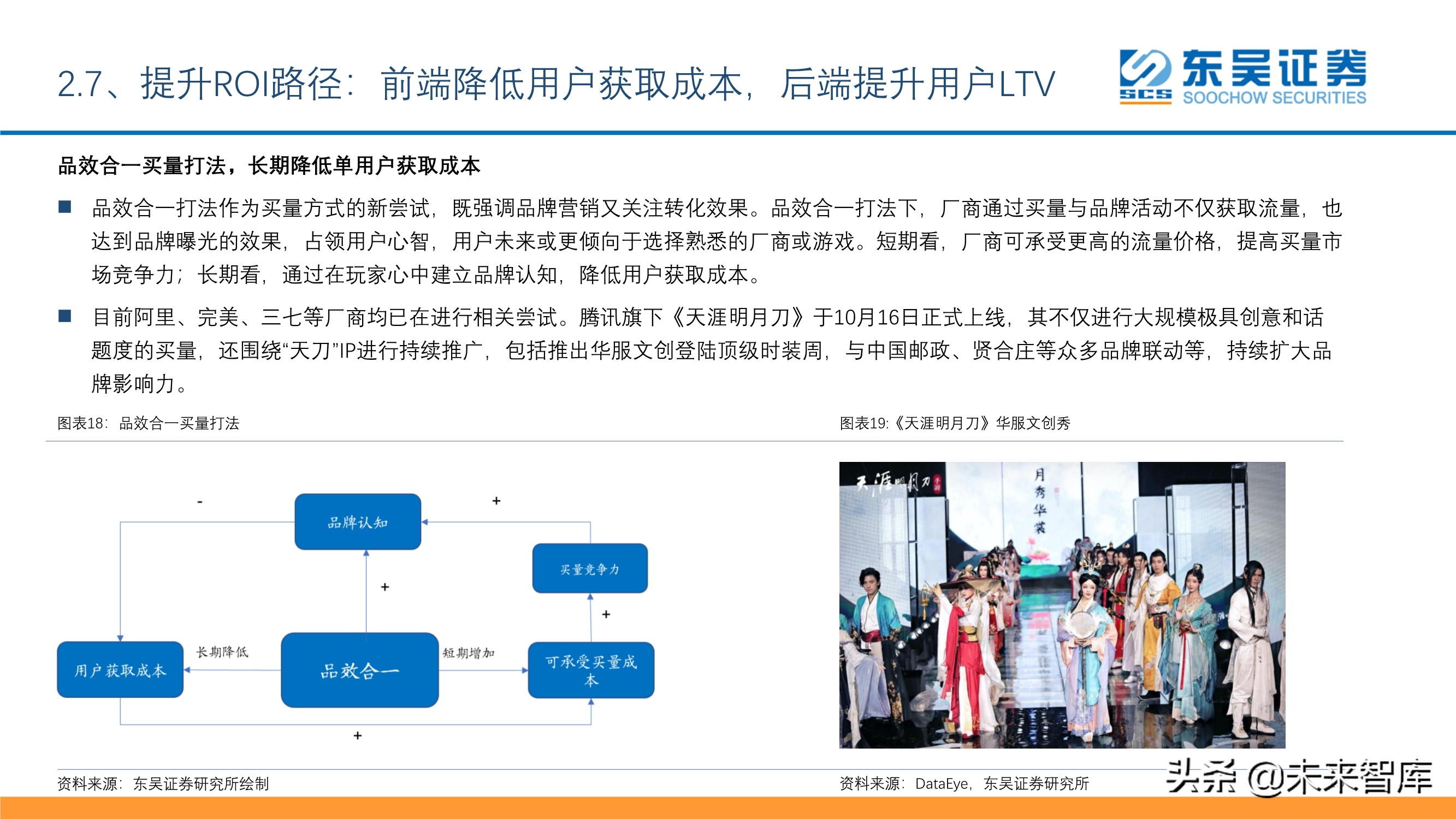The width and height of the screenshot is (1456, 819).
Task: Click the paragraph line beginning 目前阿里、完美、三七等厂商
Action: click(x=708, y=317)
